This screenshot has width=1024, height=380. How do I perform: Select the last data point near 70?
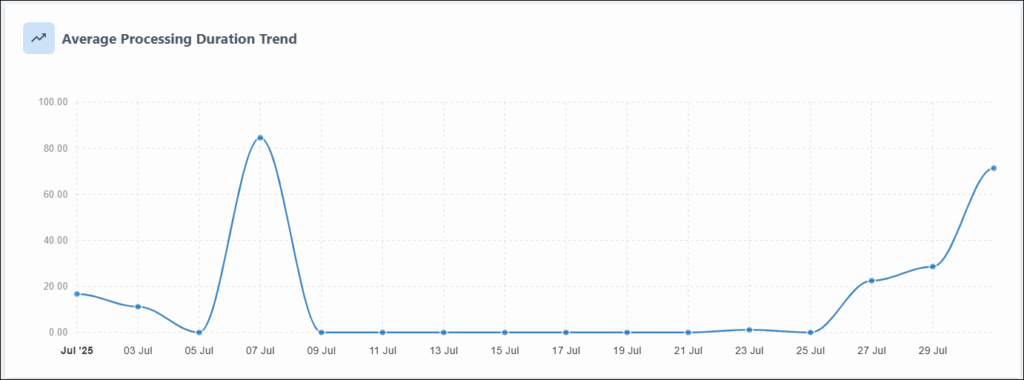[x=993, y=168]
